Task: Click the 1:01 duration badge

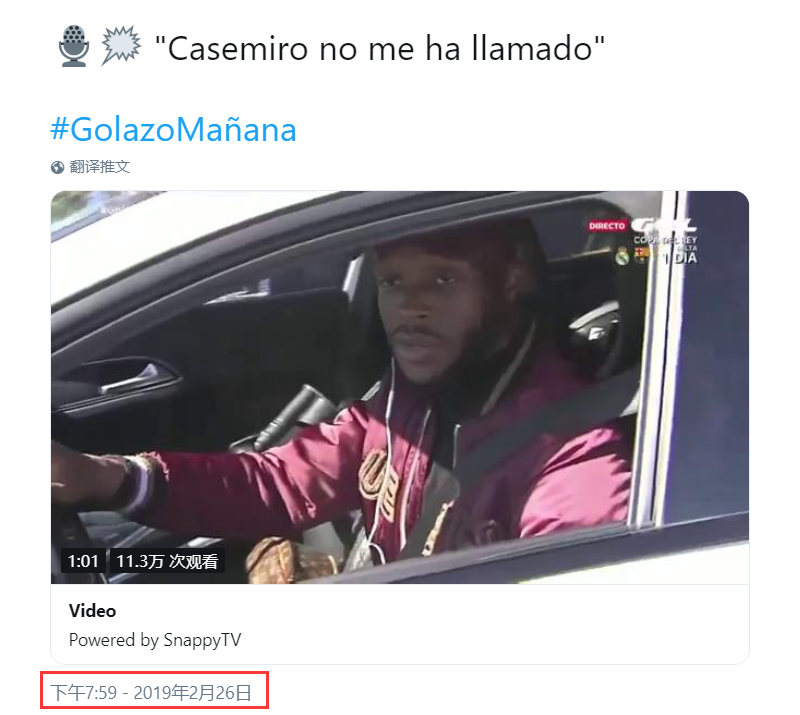Action: click(83, 561)
